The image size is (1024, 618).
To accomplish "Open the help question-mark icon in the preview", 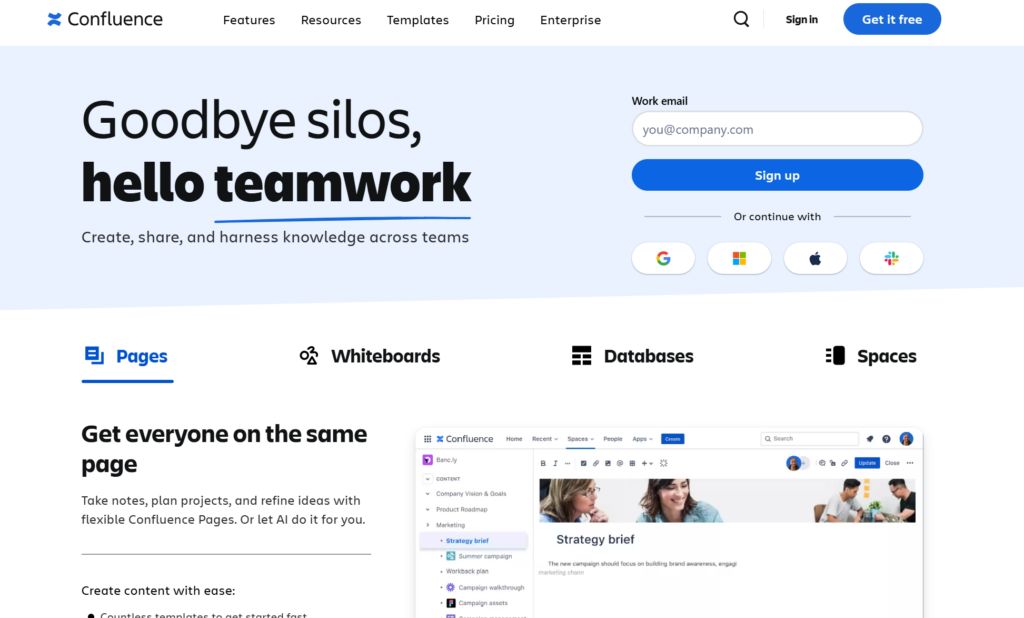I will click(886, 439).
